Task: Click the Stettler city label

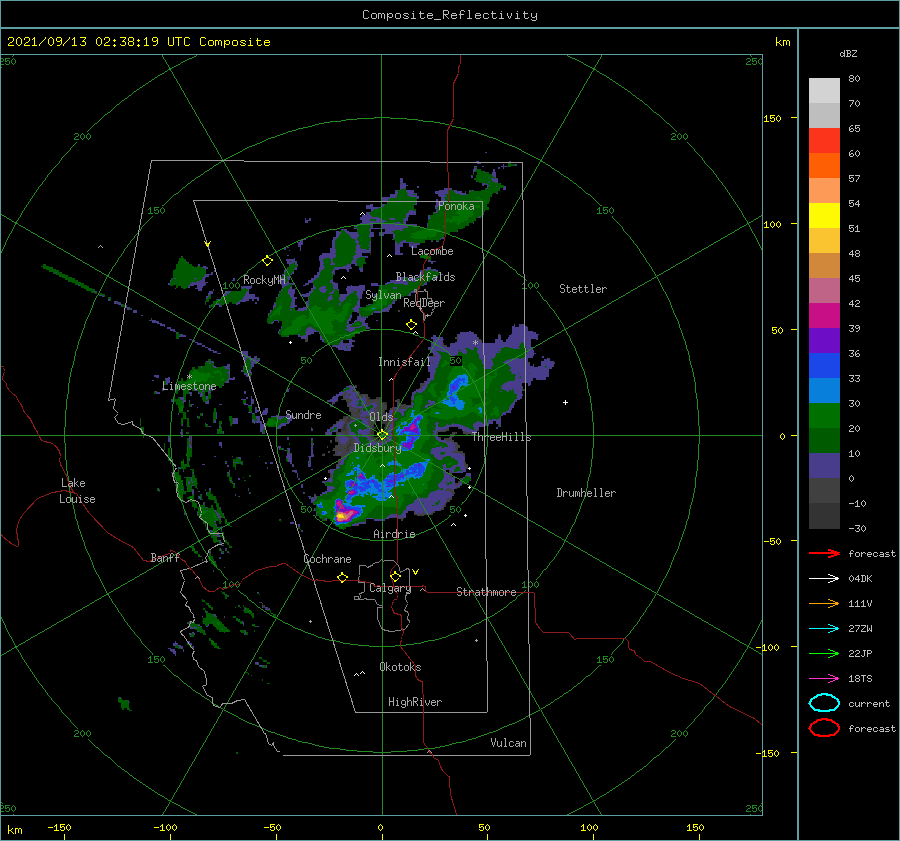Action: point(583,289)
